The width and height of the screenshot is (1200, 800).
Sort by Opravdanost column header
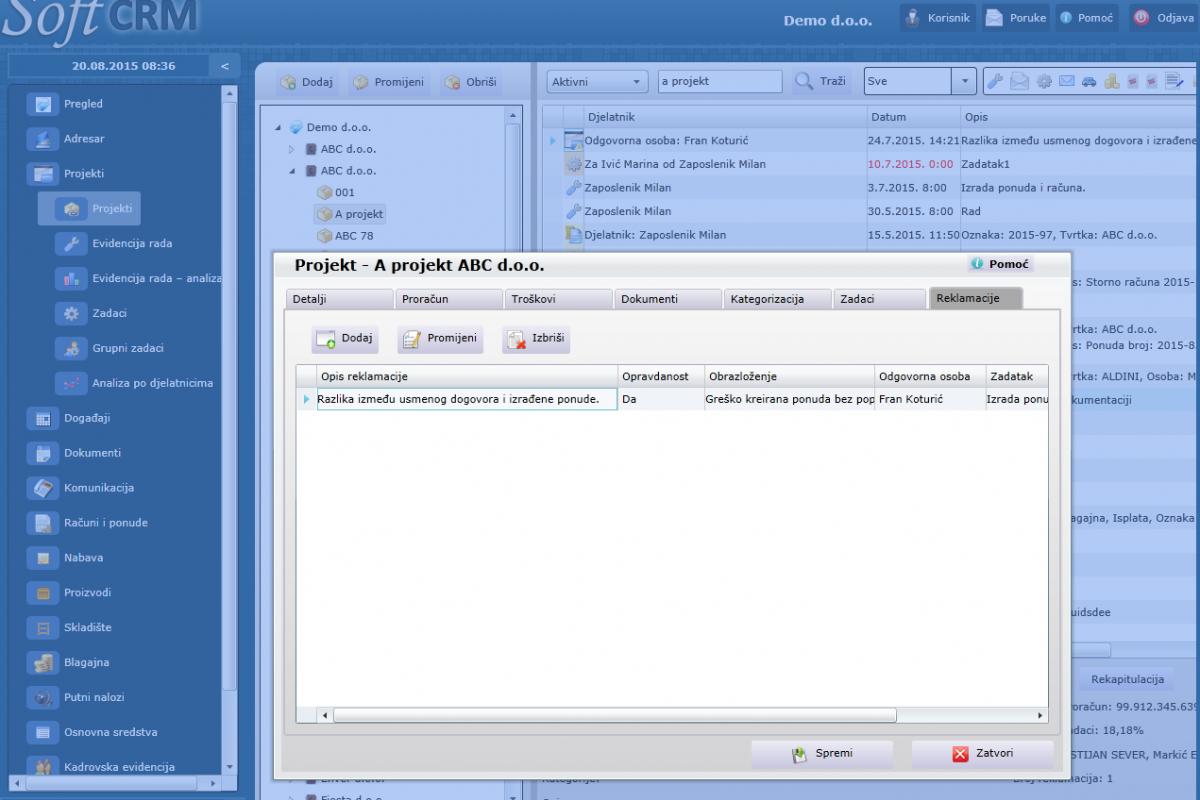click(661, 377)
